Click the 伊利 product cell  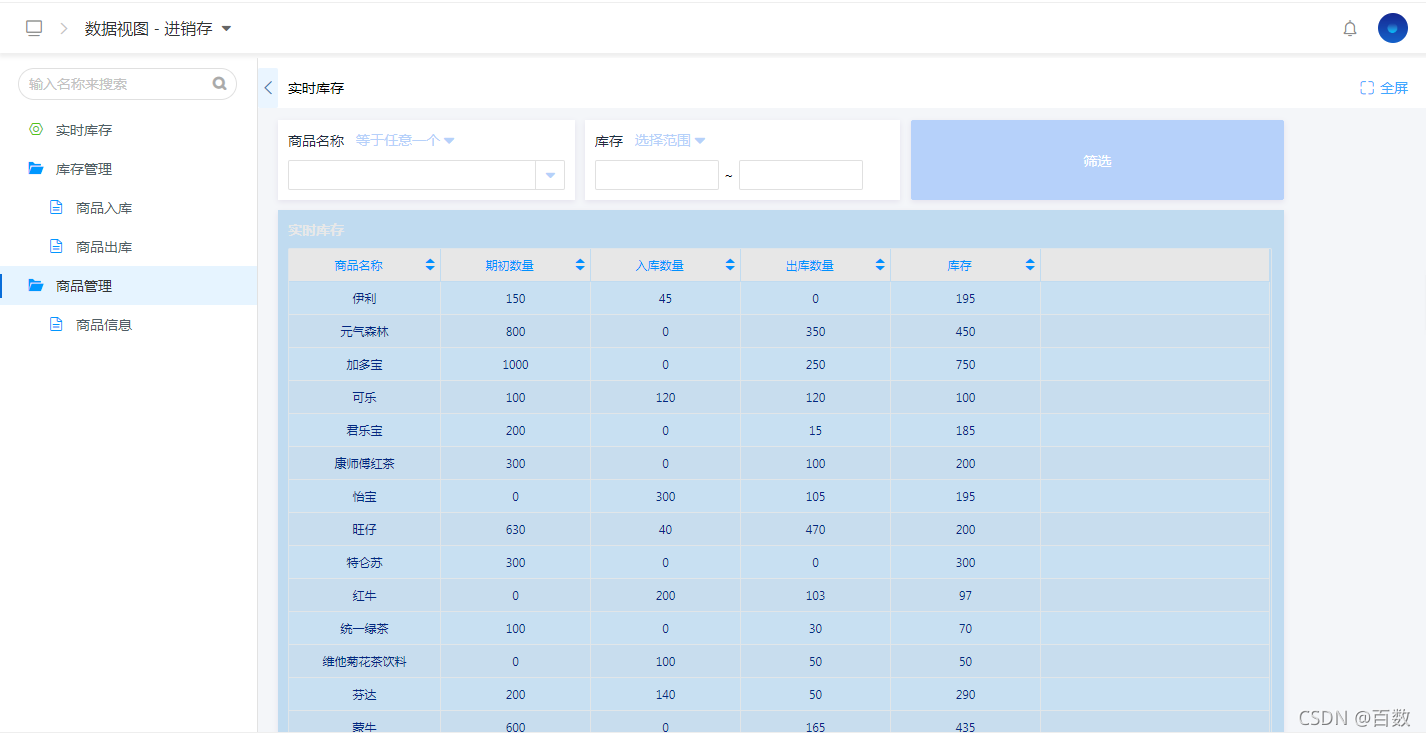(364, 298)
